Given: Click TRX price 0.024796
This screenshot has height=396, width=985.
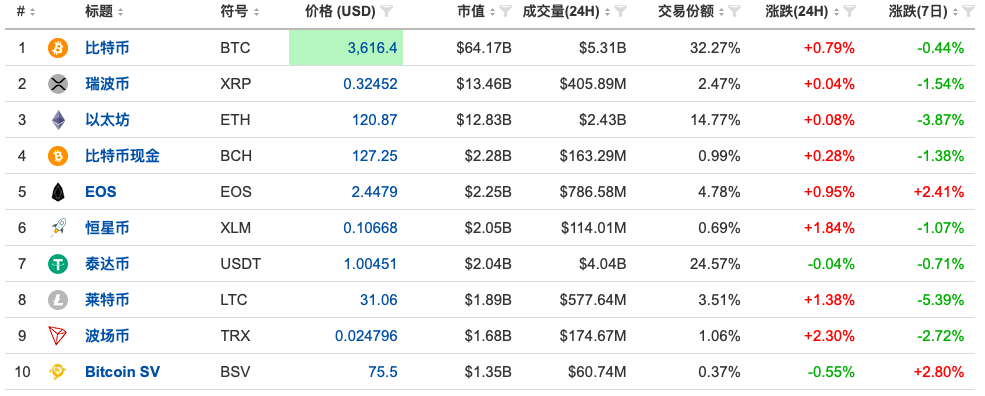Looking at the screenshot, I should pyautogui.click(x=366, y=336).
